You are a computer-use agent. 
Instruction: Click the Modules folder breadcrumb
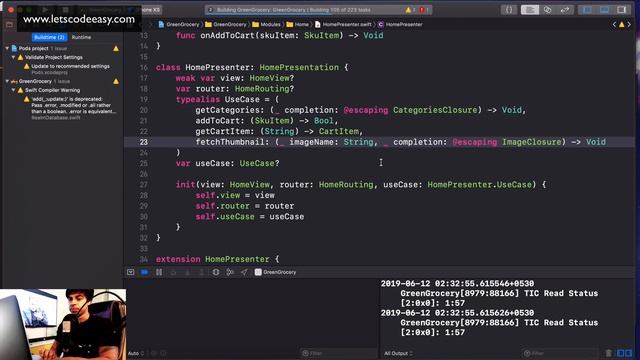[x=266, y=24]
